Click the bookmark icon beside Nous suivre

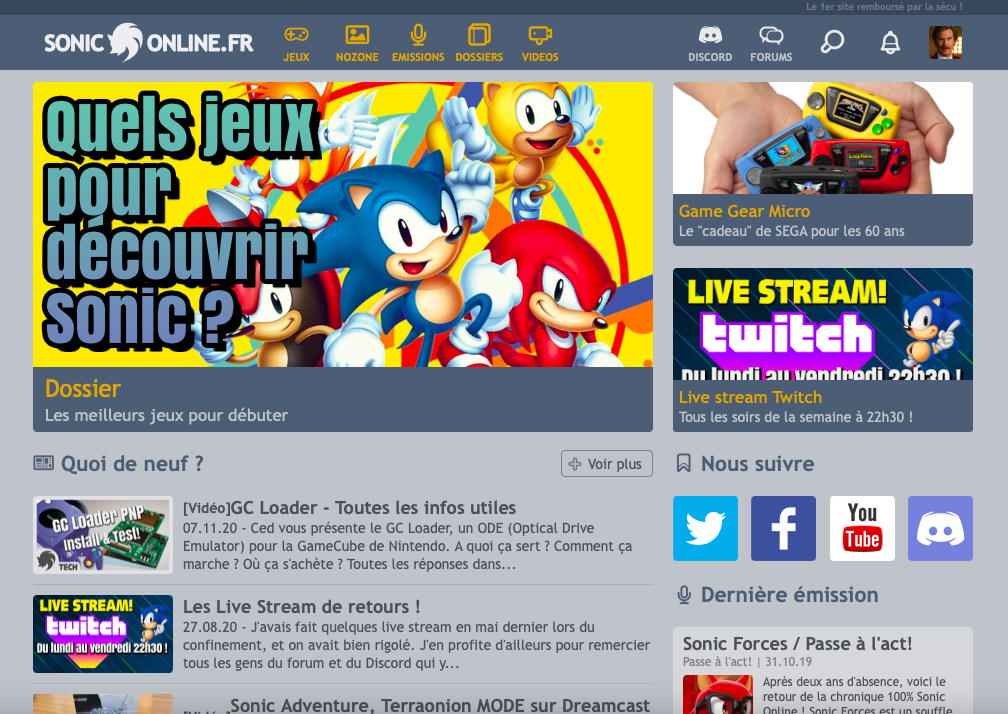pos(683,463)
